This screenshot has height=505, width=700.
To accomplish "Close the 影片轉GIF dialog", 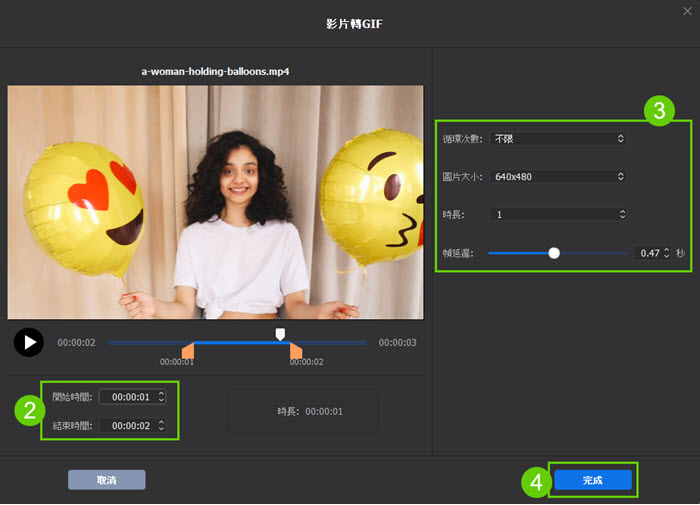I will coord(687,11).
